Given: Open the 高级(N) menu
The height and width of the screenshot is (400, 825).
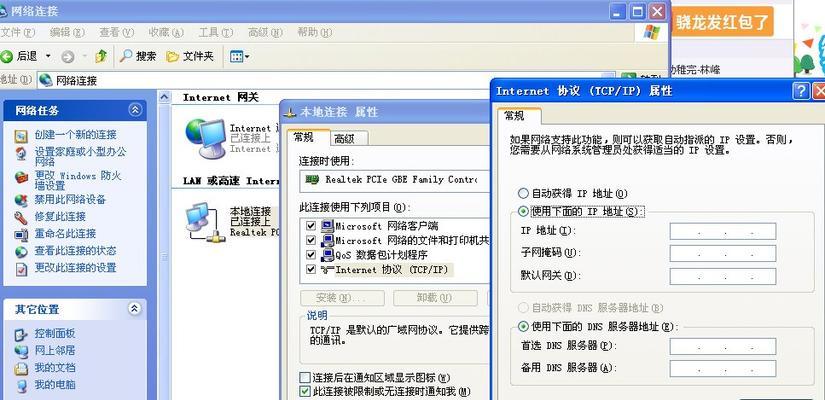Looking at the screenshot, I should coord(265,32).
